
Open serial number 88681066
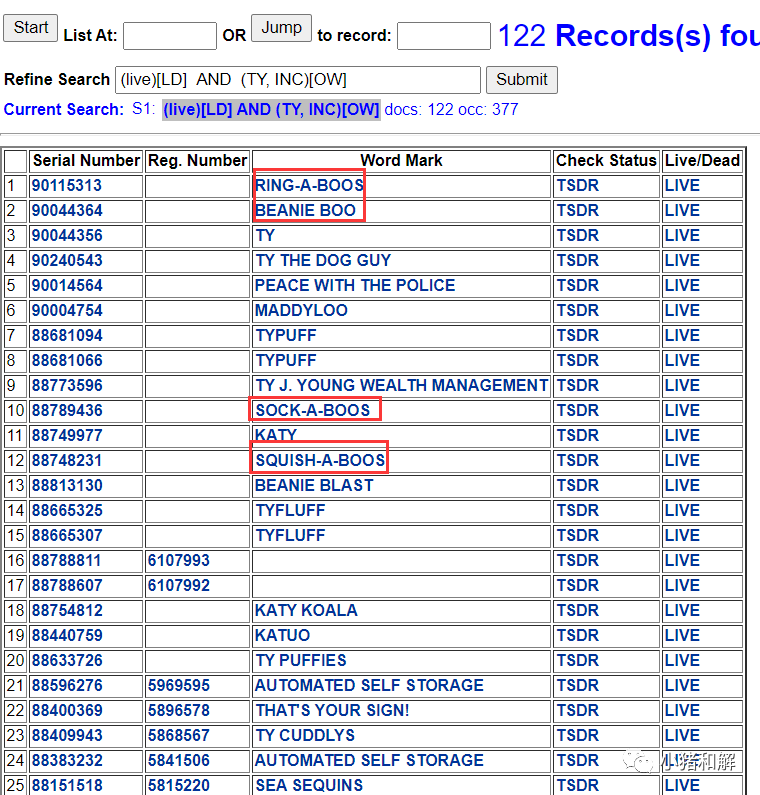tap(67, 360)
